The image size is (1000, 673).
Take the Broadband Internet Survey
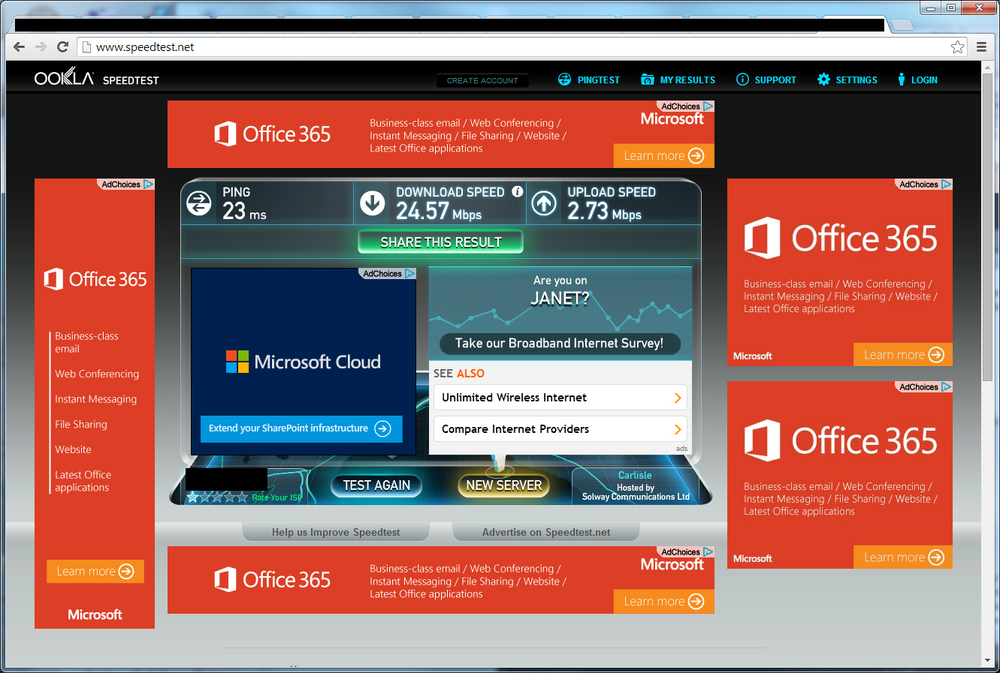[559, 343]
